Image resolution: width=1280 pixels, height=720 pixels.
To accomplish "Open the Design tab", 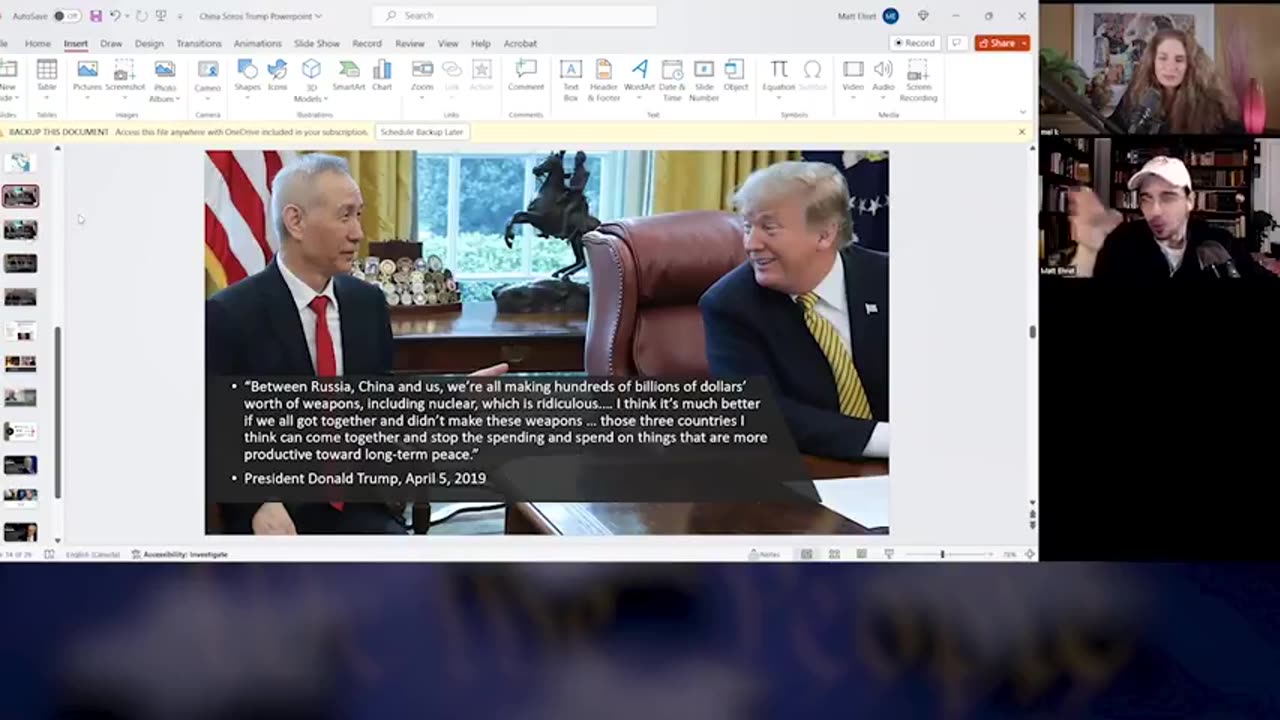I will 149,44.
